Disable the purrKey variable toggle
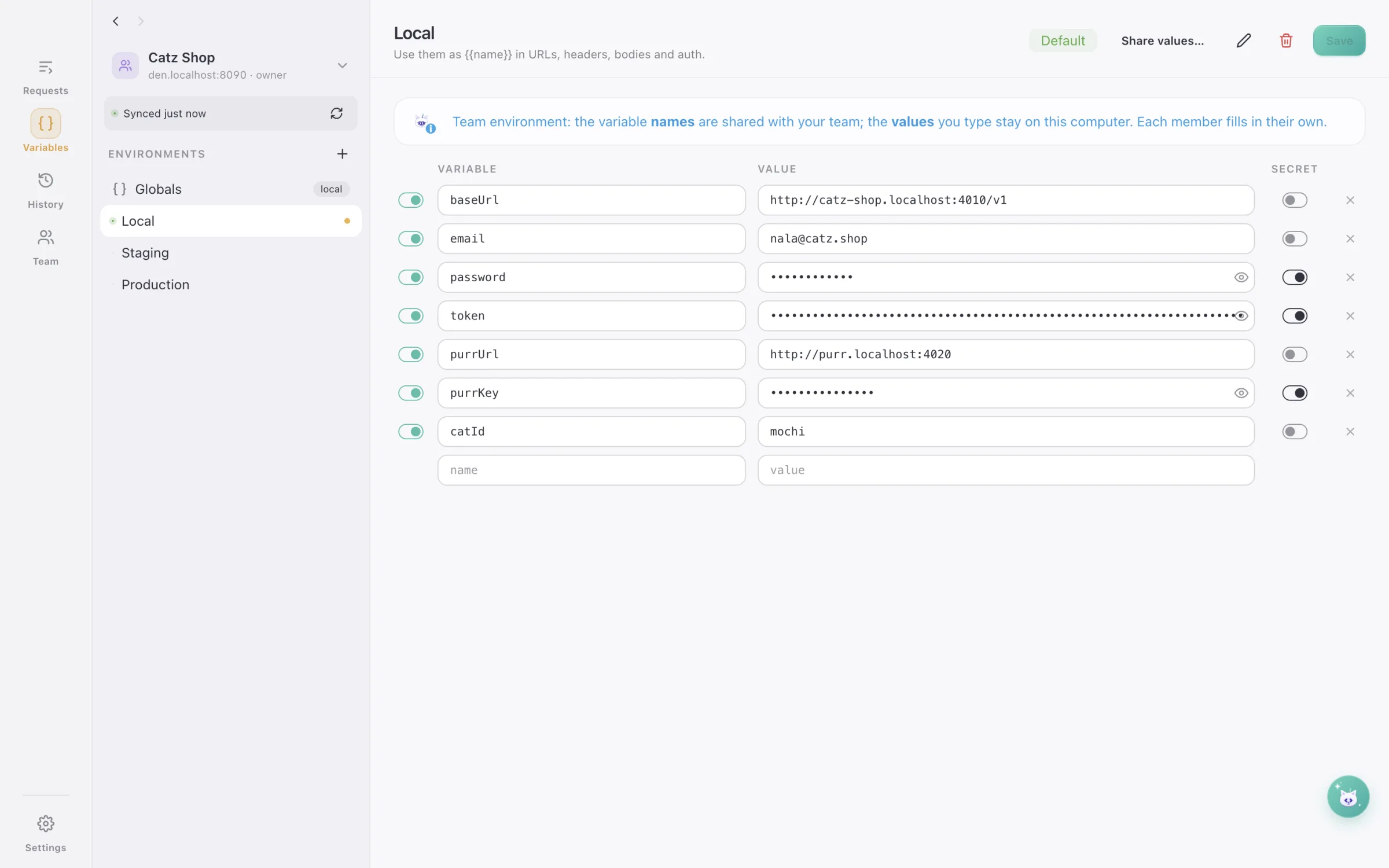Image resolution: width=1389 pixels, height=868 pixels. (x=411, y=393)
